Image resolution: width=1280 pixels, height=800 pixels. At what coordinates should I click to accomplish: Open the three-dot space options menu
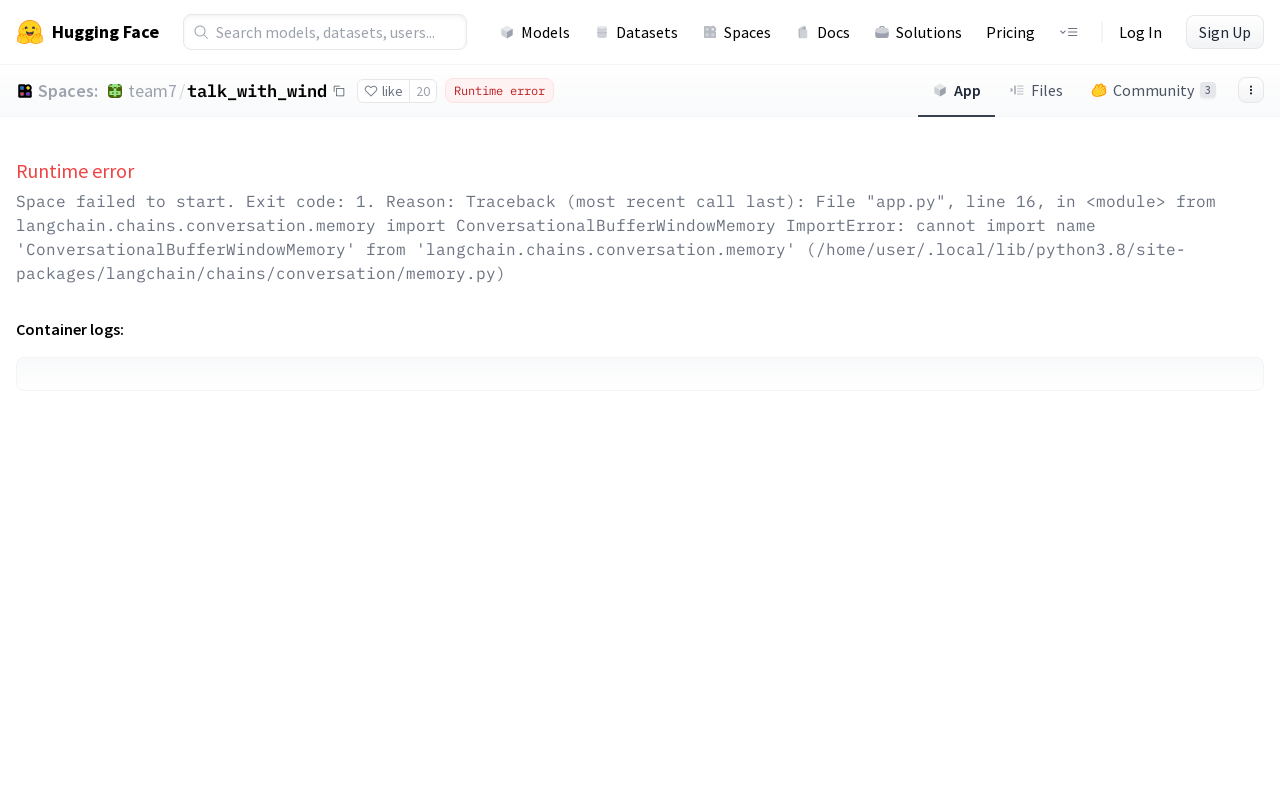coord(1251,90)
